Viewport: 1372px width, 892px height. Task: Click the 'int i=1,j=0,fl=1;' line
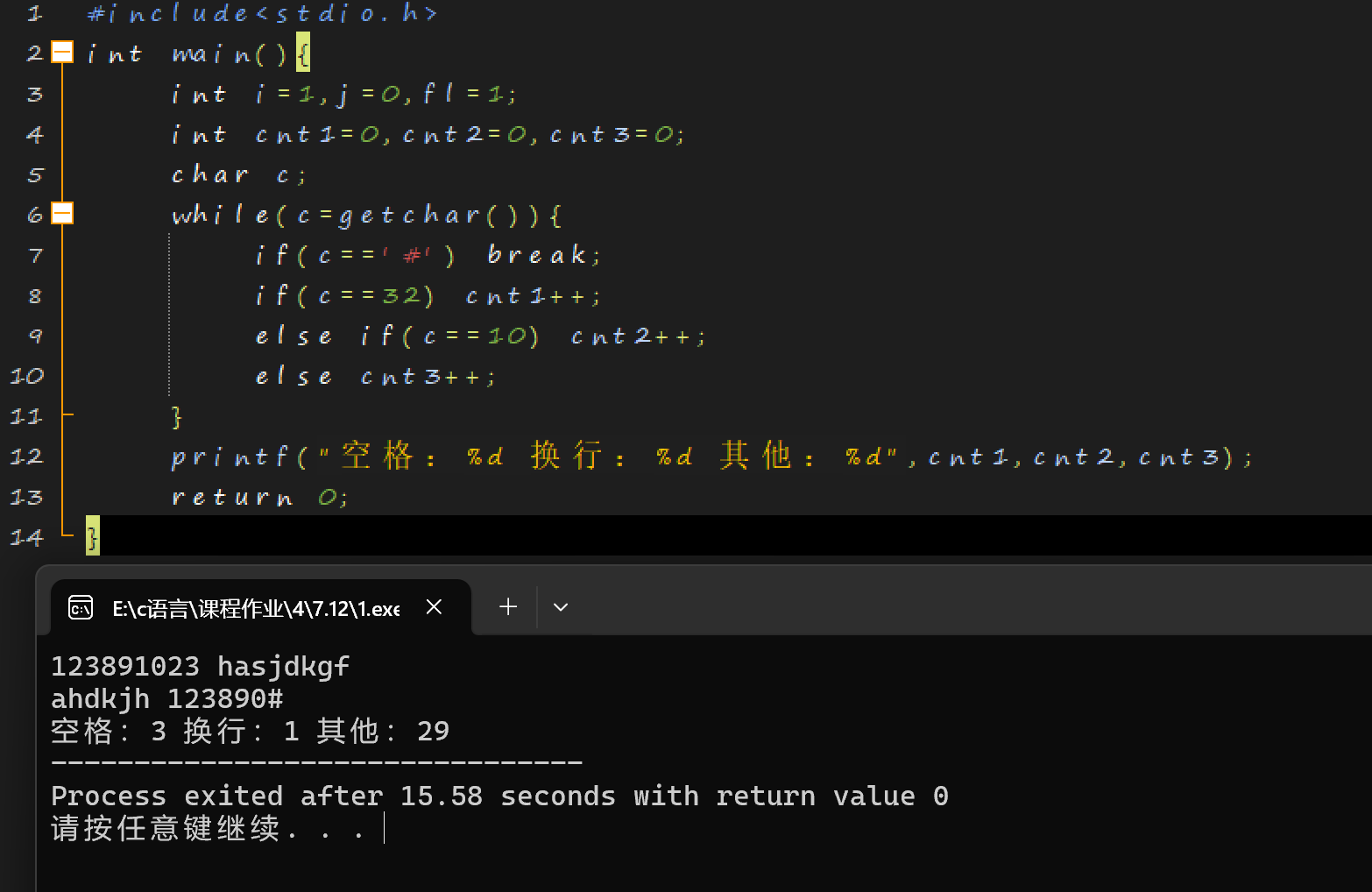pyautogui.click(x=344, y=95)
